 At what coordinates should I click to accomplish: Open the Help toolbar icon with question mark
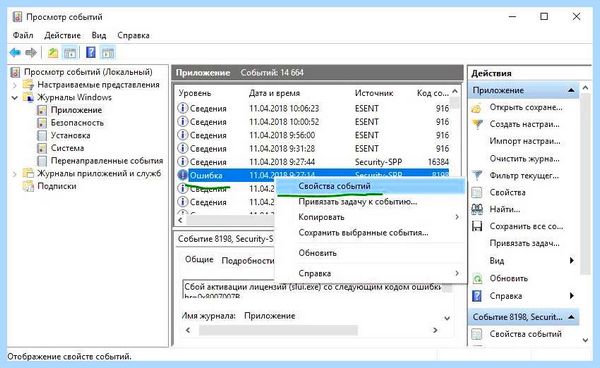tap(91, 52)
